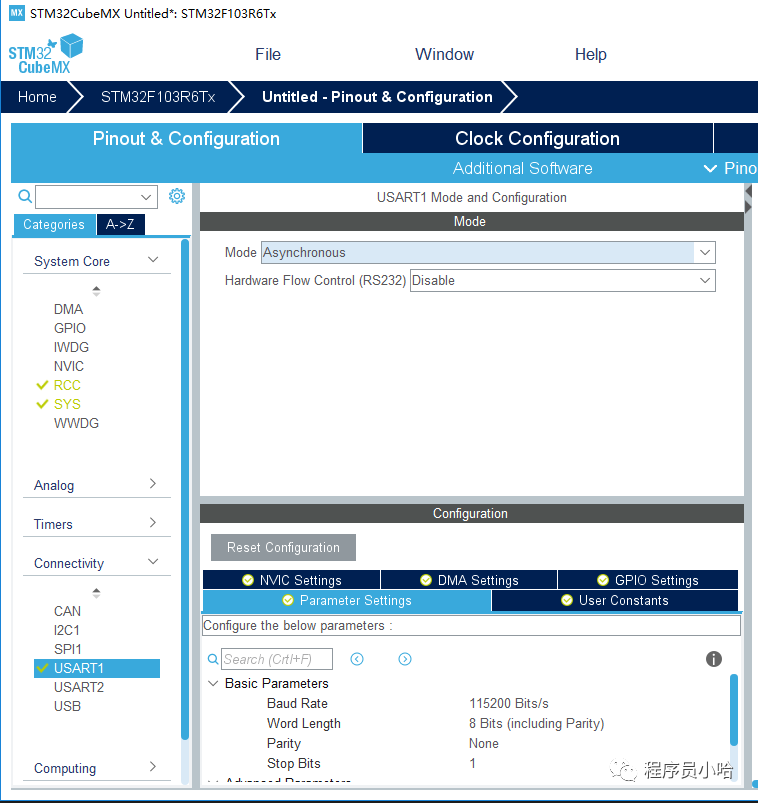The height and width of the screenshot is (803, 758).
Task: Click the settings gear icon beside search
Action: (x=177, y=196)
